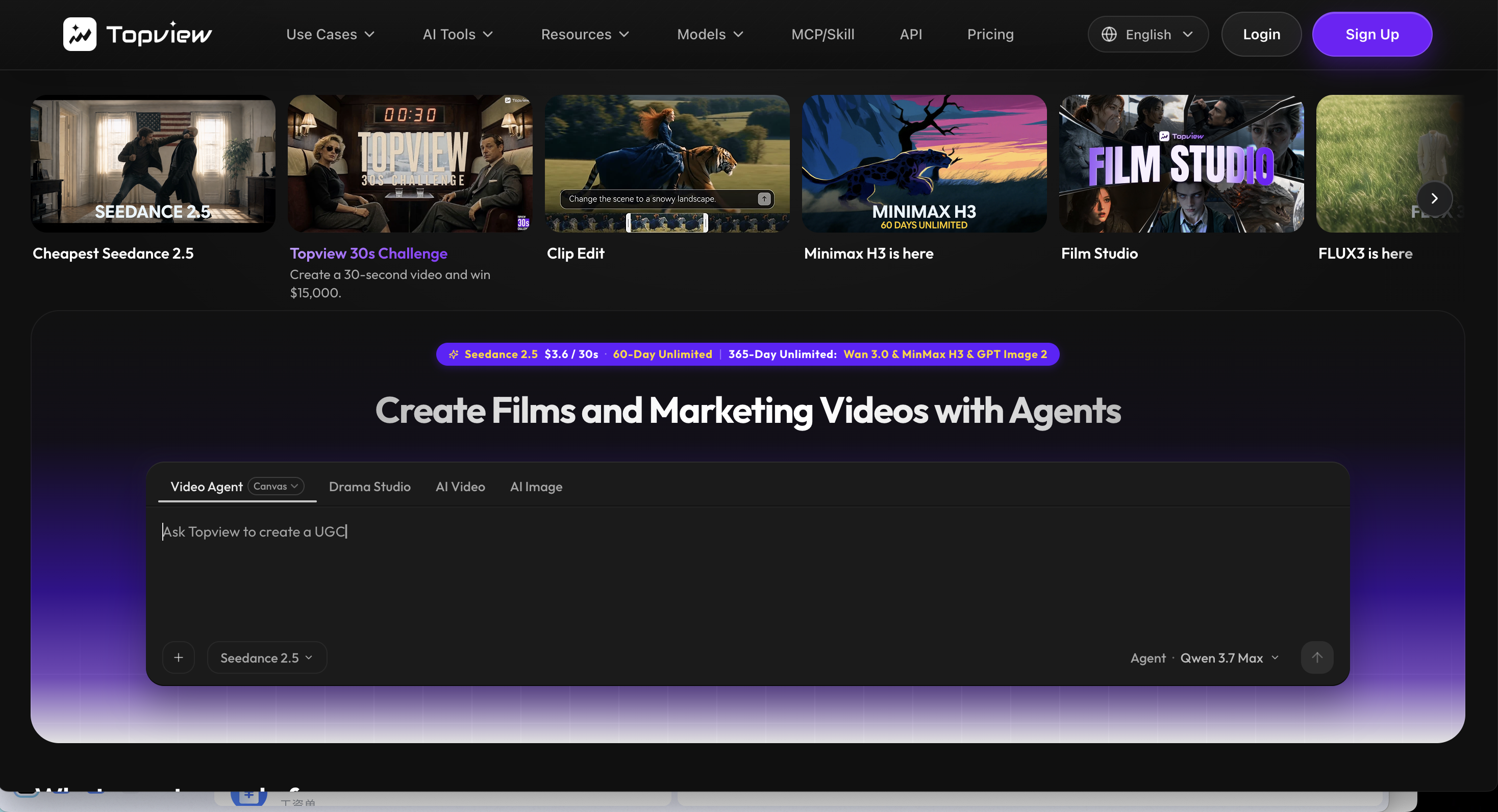Click the FLUX3 is here title
The width and height of the screenshot is (1498, 812).
tap(1365, 253)
